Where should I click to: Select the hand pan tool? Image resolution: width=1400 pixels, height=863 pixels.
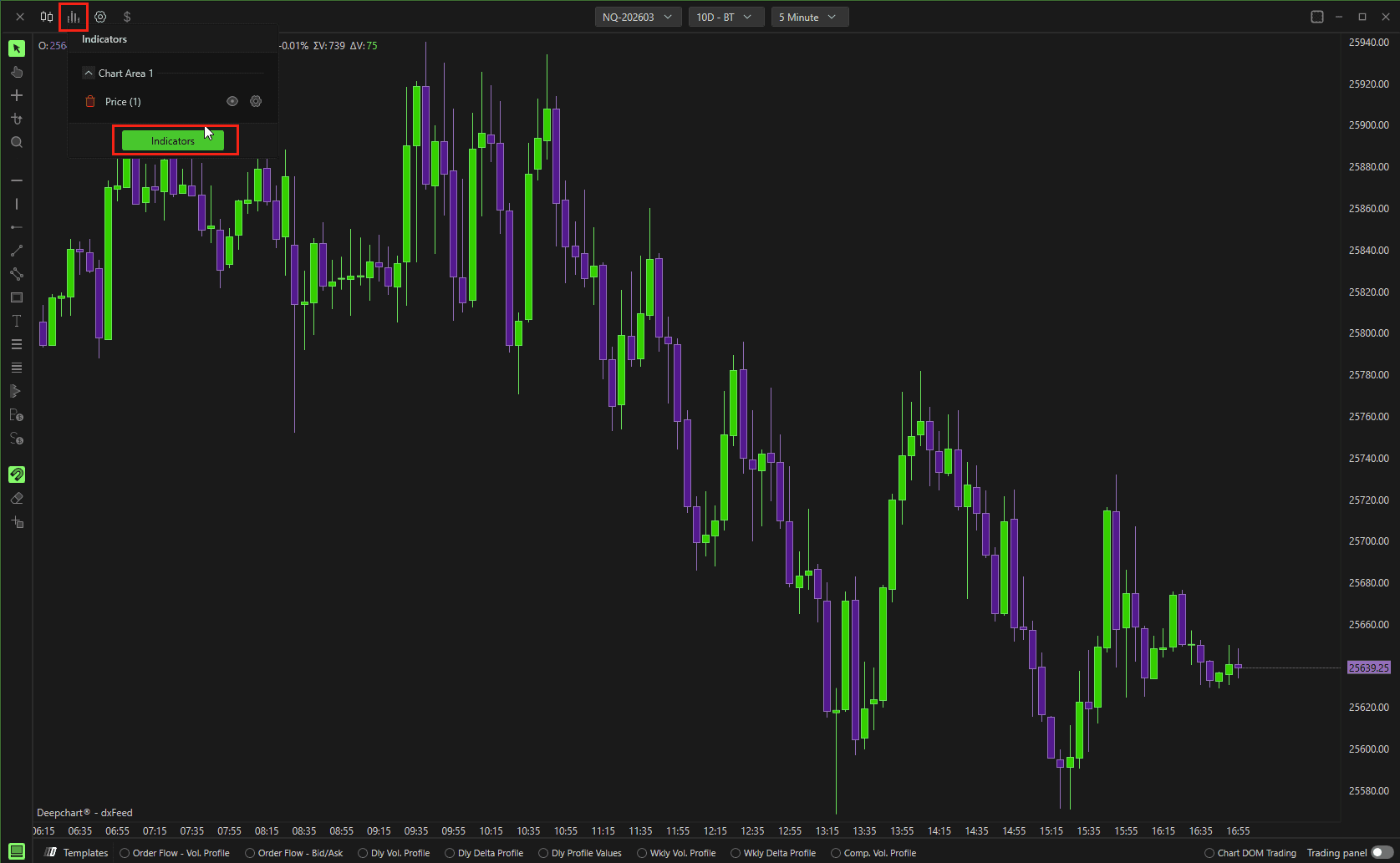17,72
